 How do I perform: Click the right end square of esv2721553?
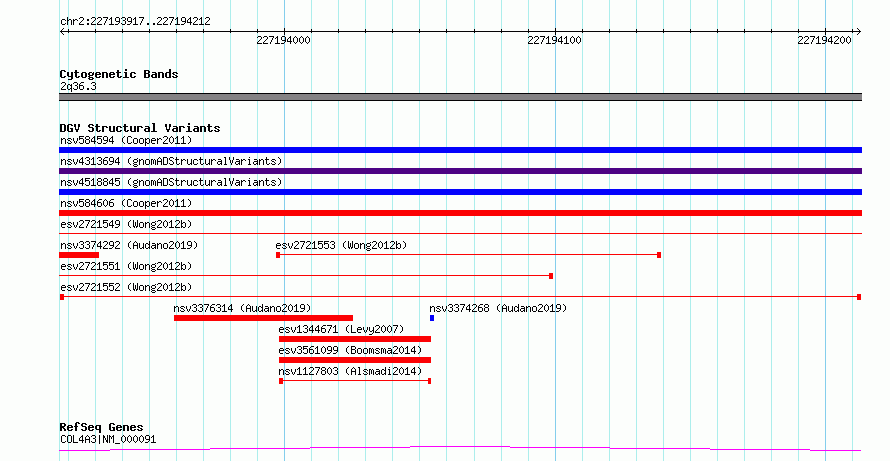(x=659, y=255)
